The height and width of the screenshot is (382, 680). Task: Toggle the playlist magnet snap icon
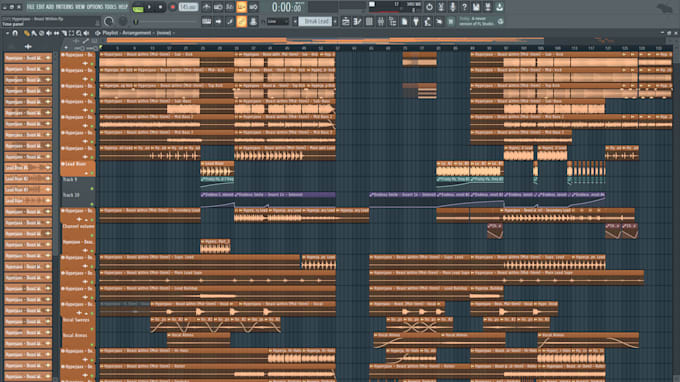tap(15, 33)
